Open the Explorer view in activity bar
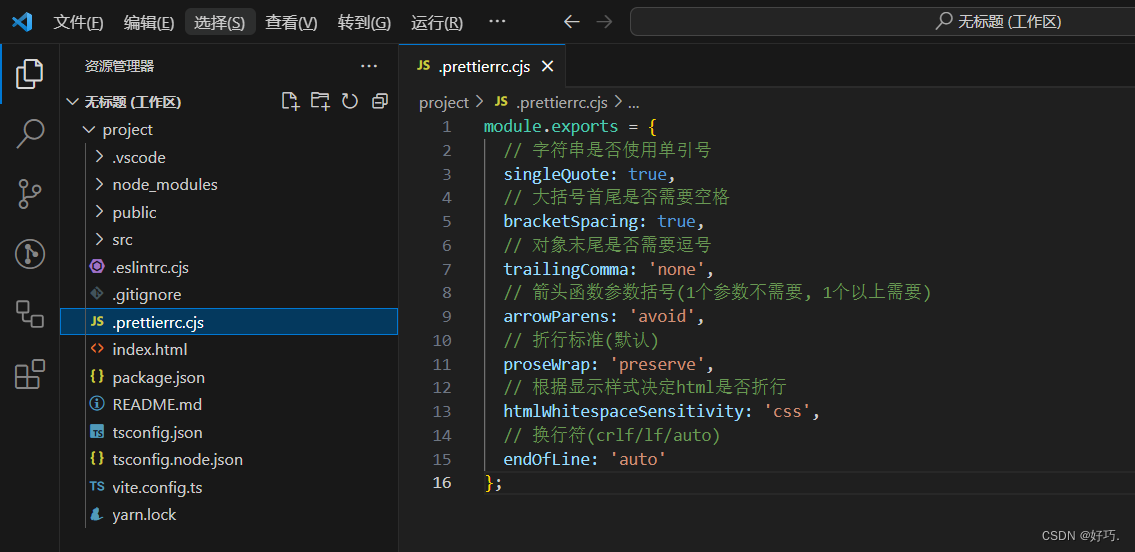The image size is (1135, 552). point(30,73)
